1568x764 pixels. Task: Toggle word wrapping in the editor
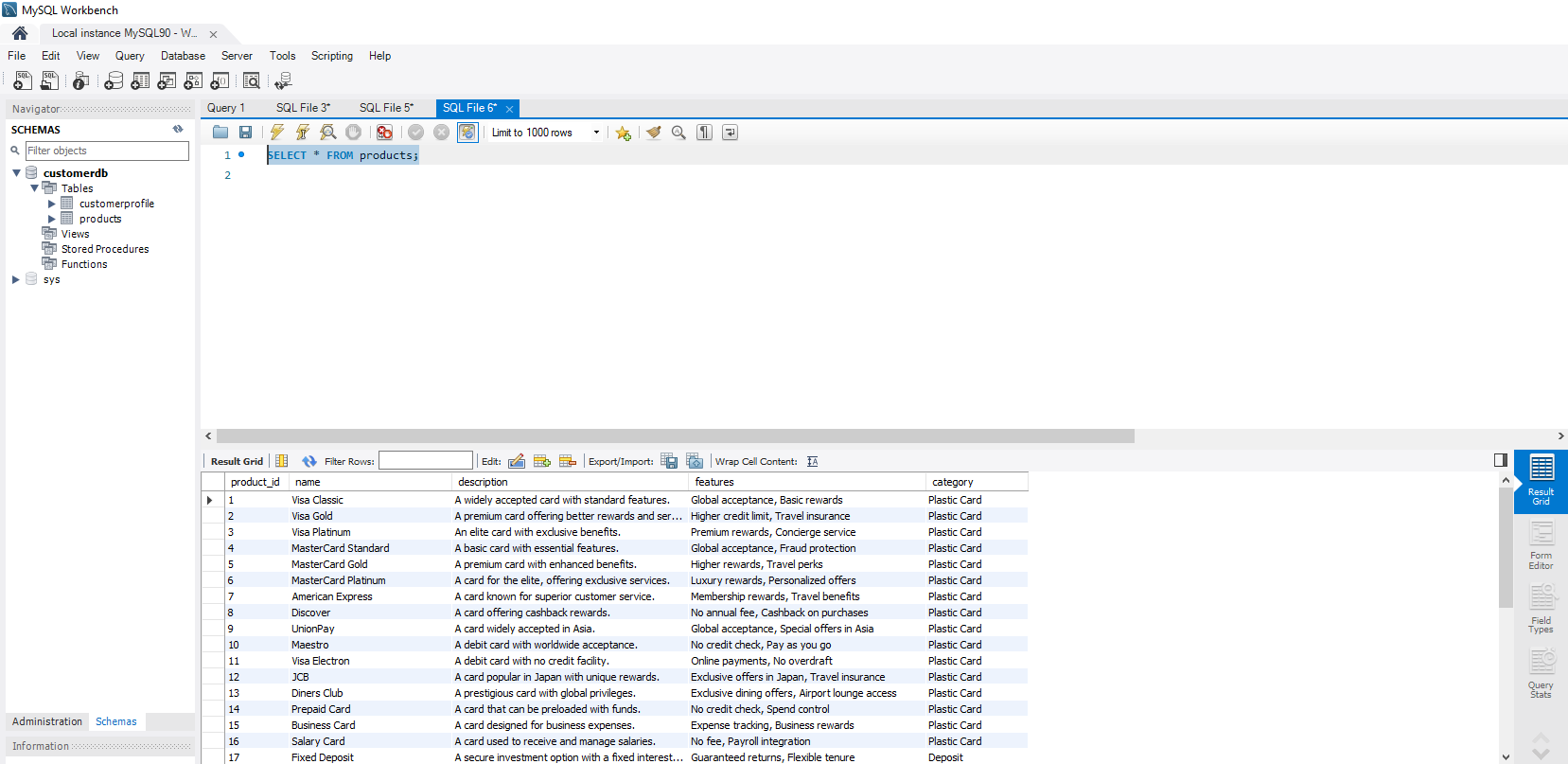730,133
